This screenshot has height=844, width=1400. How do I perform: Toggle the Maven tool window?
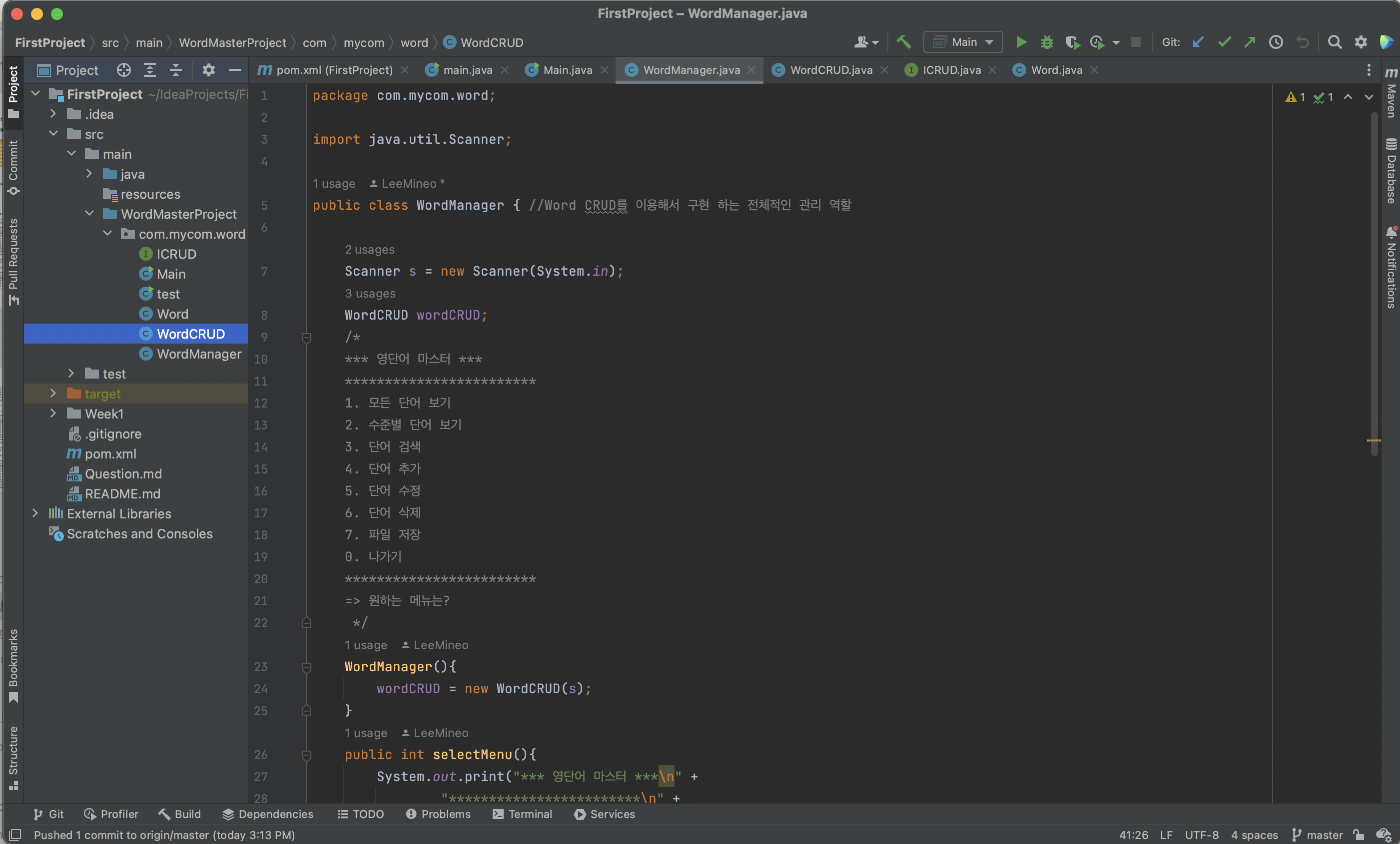click(x=1391, y=94)
